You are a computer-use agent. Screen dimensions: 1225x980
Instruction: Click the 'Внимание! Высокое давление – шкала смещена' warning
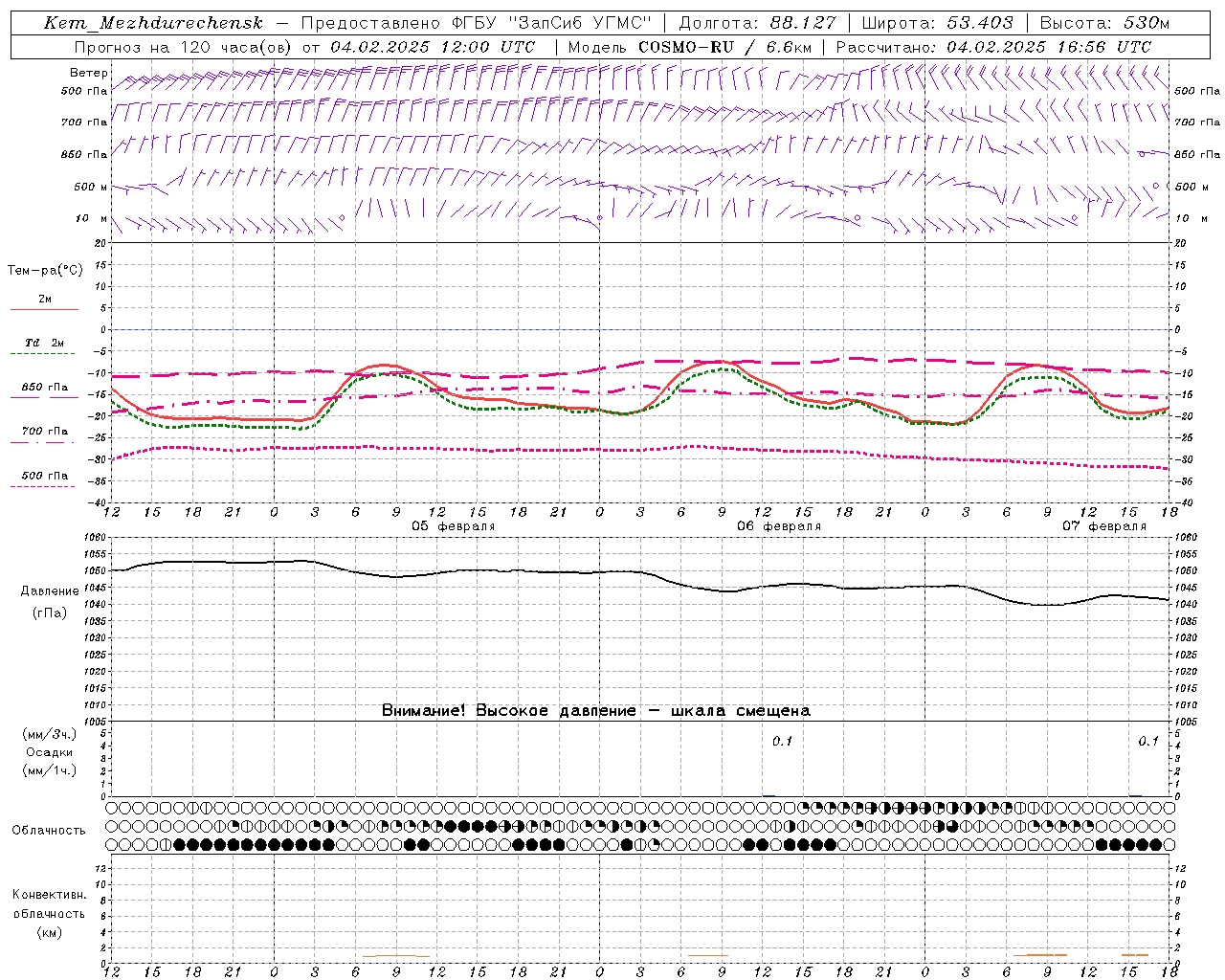pyautogui.click(x=596, y=711)
